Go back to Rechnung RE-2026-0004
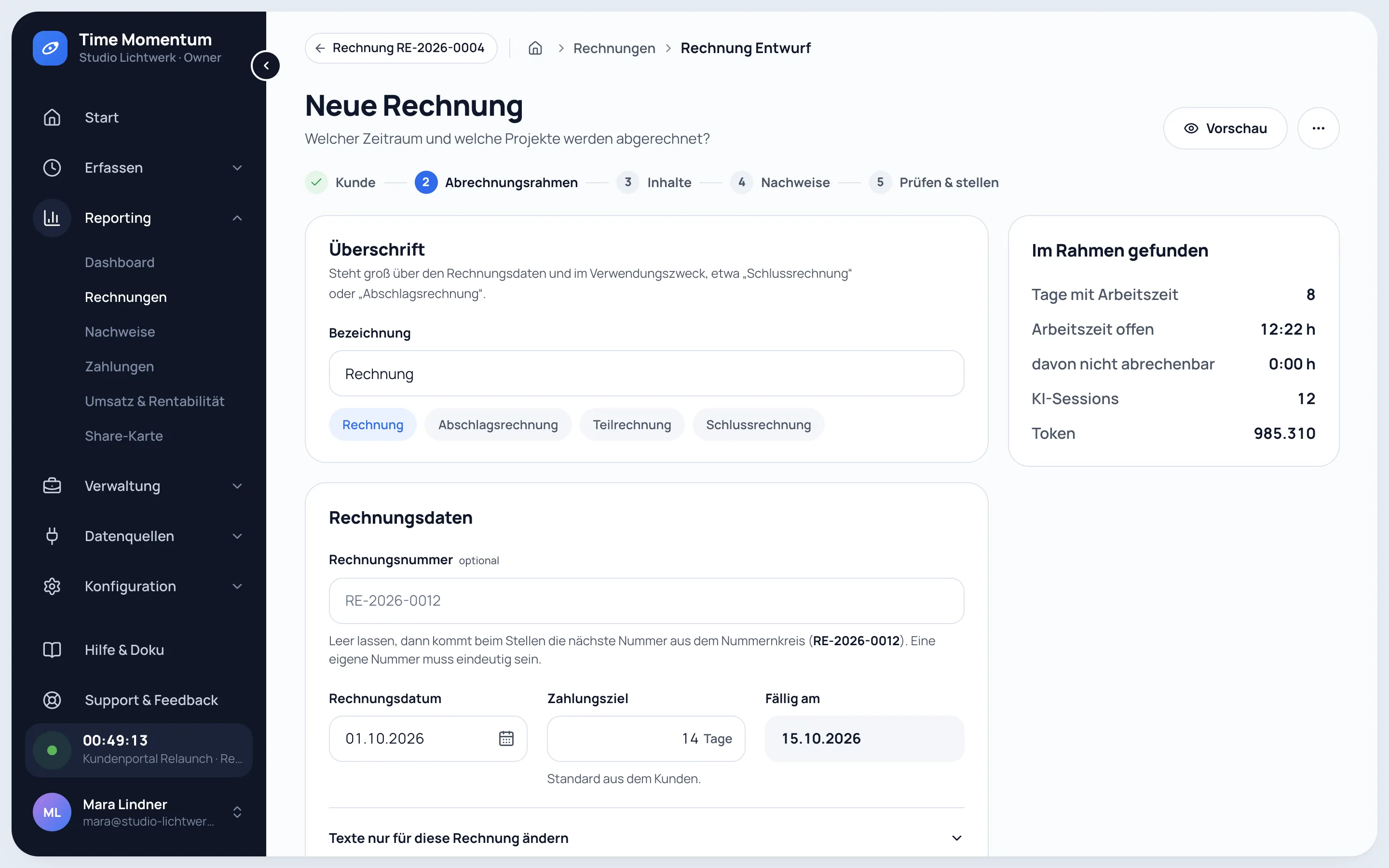 (401, 48)
